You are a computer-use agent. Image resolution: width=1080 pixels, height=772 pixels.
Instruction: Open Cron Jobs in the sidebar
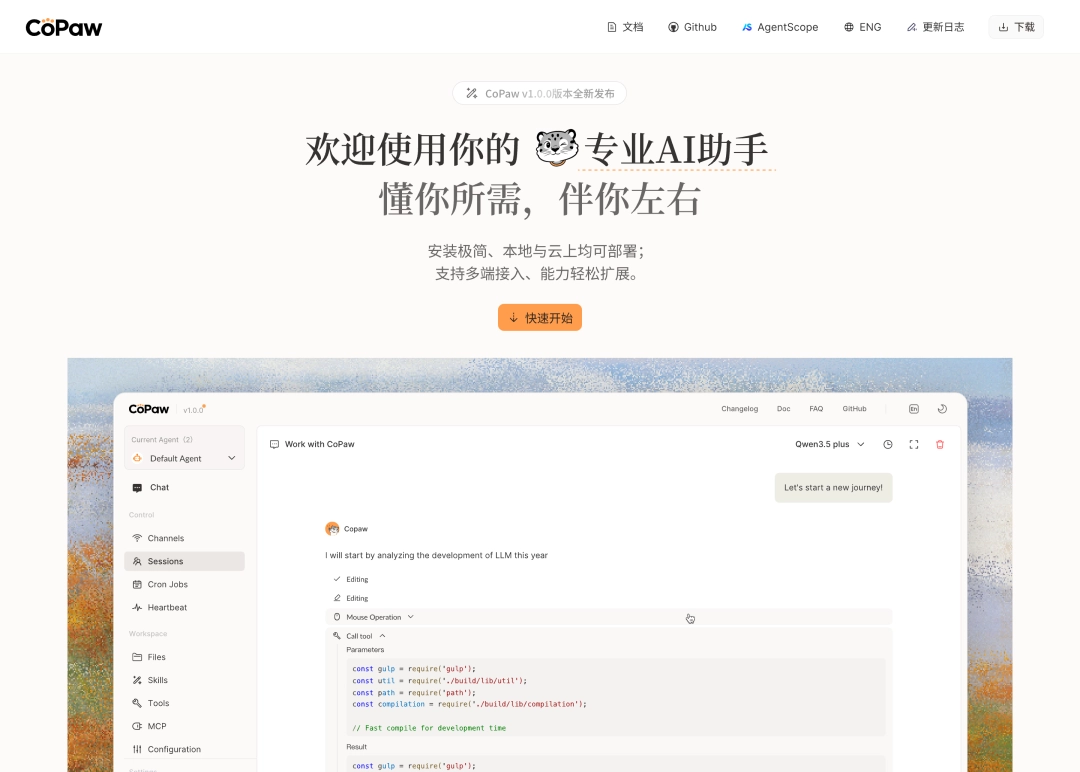pos(167,584)
